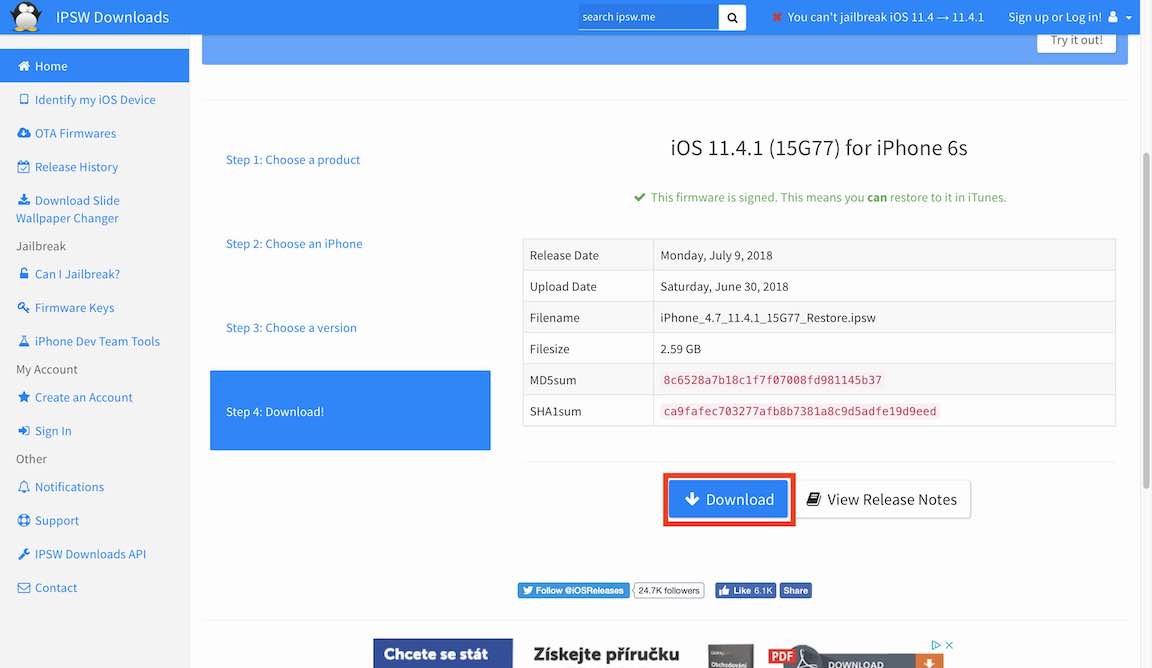Click the Facebook Share button

[x=795, y=590]
